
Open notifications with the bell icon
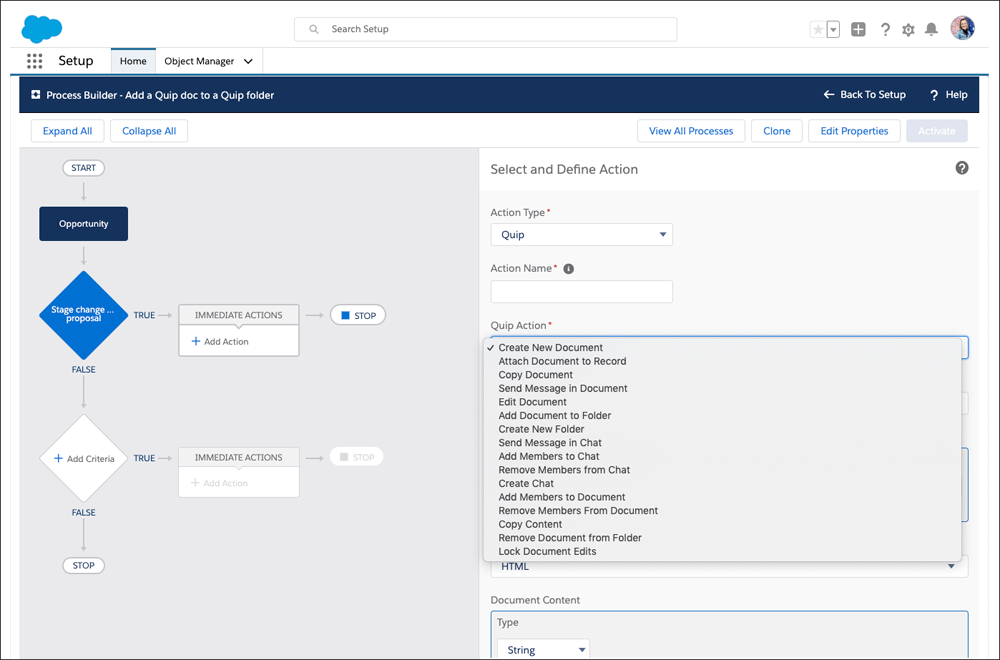pyautogui.click(x=931, y=28)
